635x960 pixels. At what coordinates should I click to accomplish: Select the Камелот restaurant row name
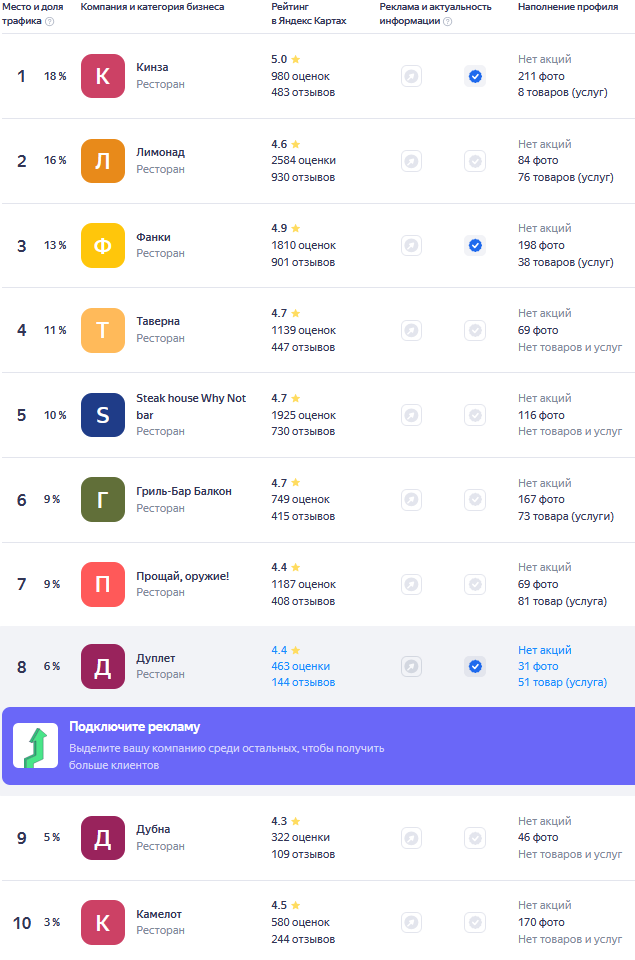tap(159, 914)
